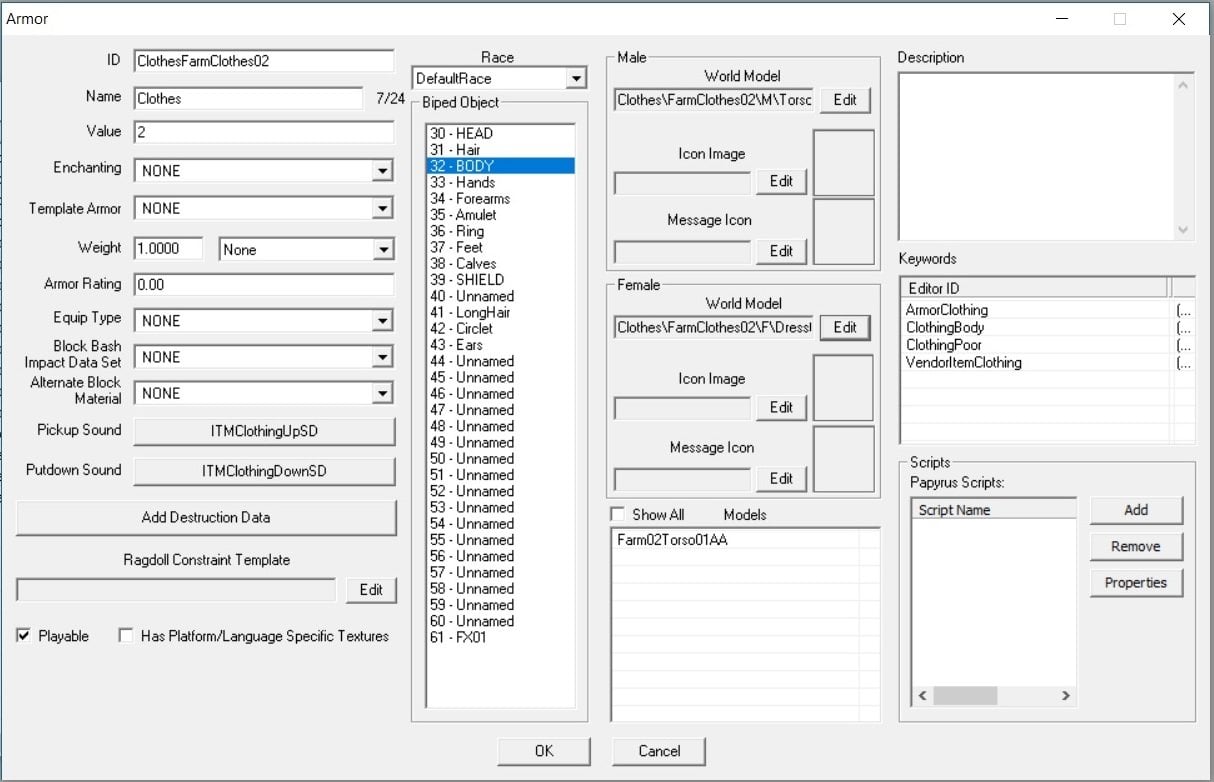Image resolution: width=1214 pixels, height=782 pixels.
Task: Open the Template Armor dropdown
Action: tap(382, 209)
